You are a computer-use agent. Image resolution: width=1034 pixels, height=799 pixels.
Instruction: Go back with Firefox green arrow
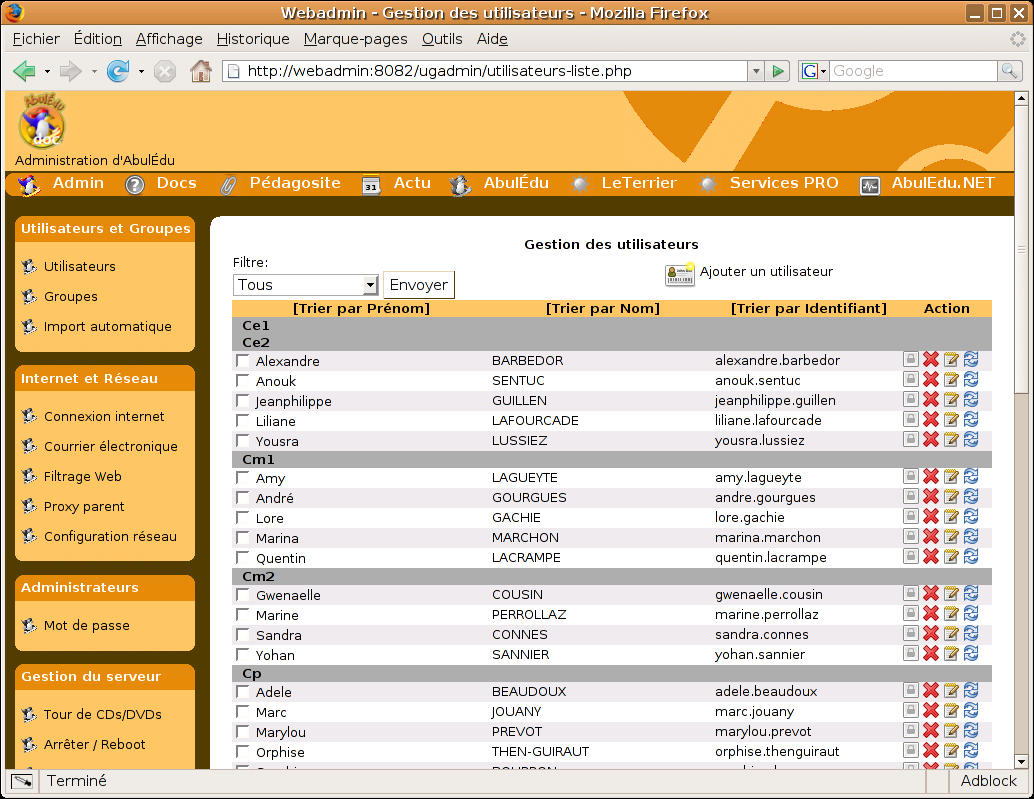[24, 71]
